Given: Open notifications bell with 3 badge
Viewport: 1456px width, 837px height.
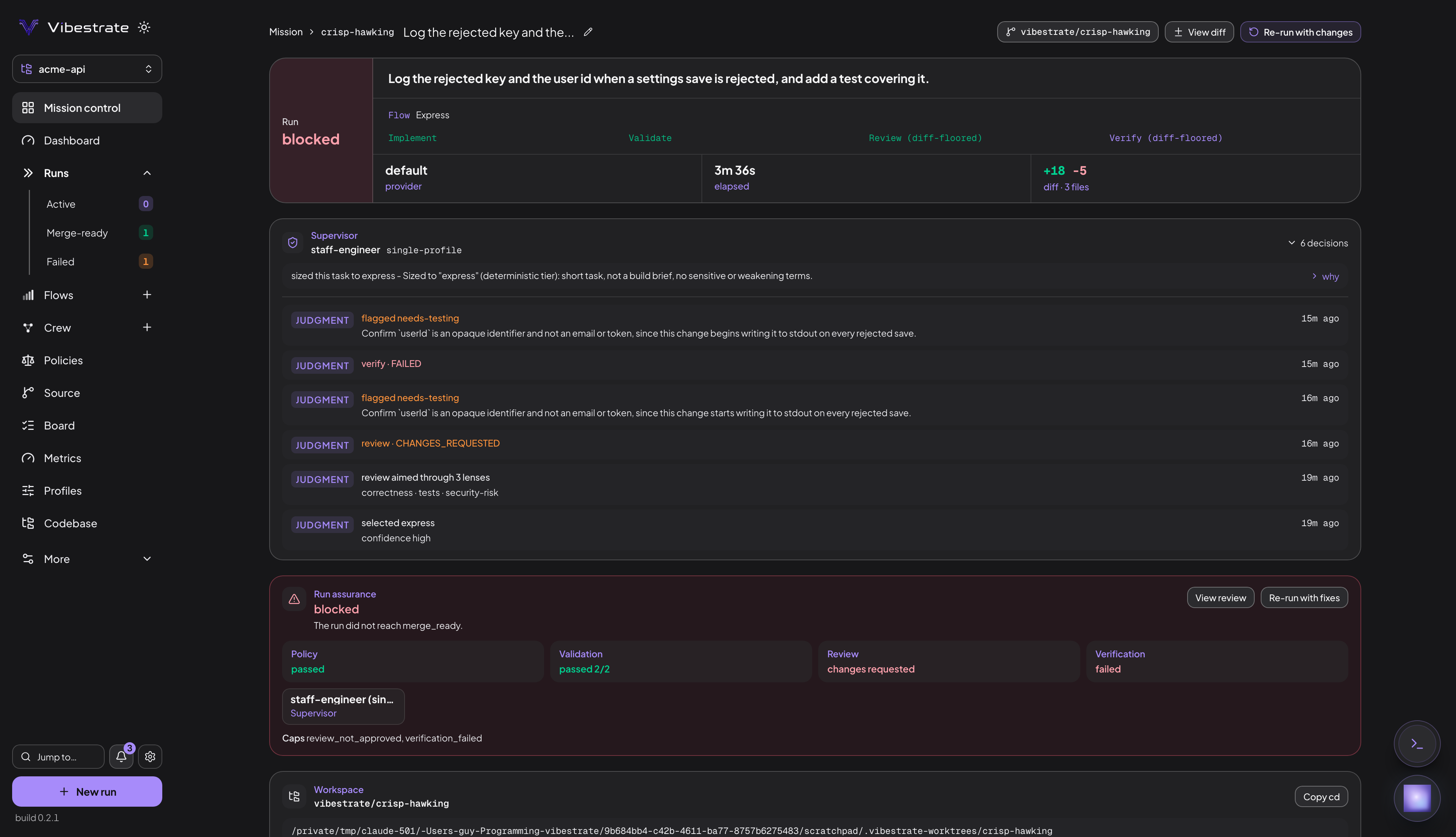Looking at the screenshot, I should pos(121,757).
